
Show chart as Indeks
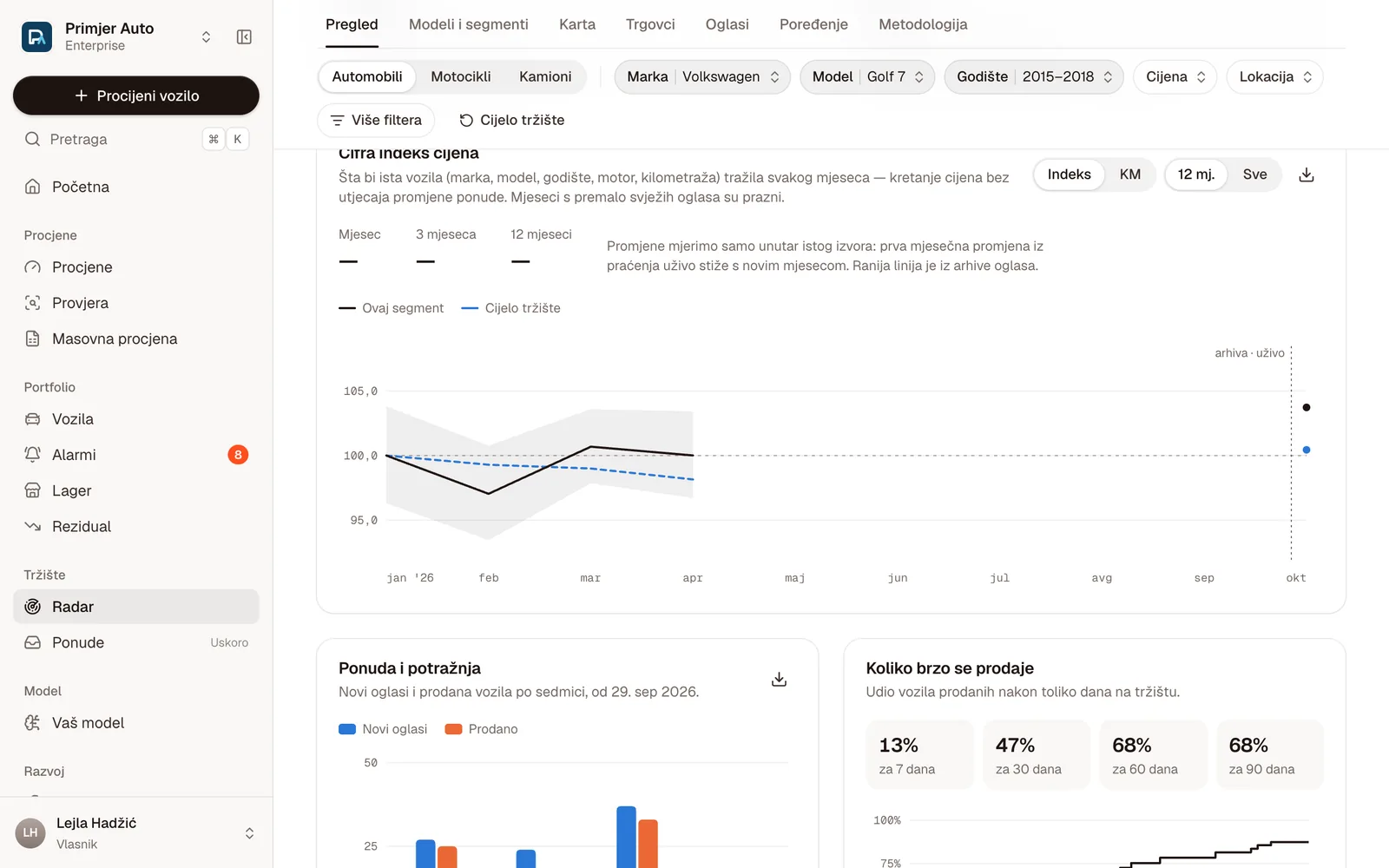pos(1069,174)
